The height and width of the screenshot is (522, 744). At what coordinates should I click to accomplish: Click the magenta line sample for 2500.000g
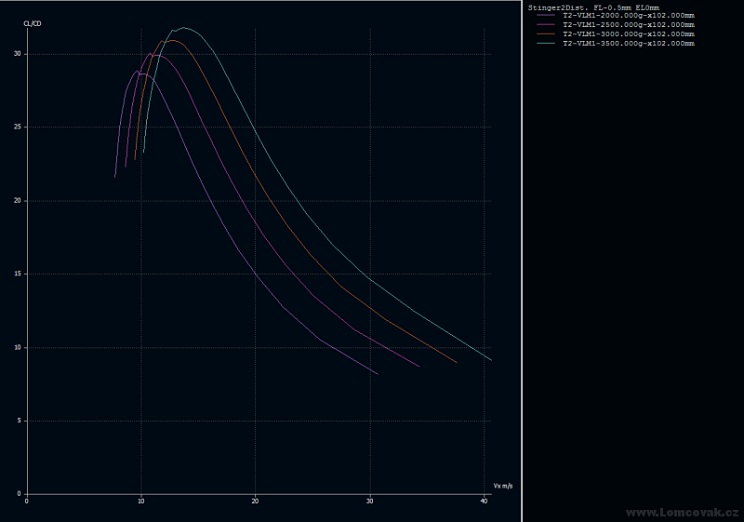(x=546, y=25)
